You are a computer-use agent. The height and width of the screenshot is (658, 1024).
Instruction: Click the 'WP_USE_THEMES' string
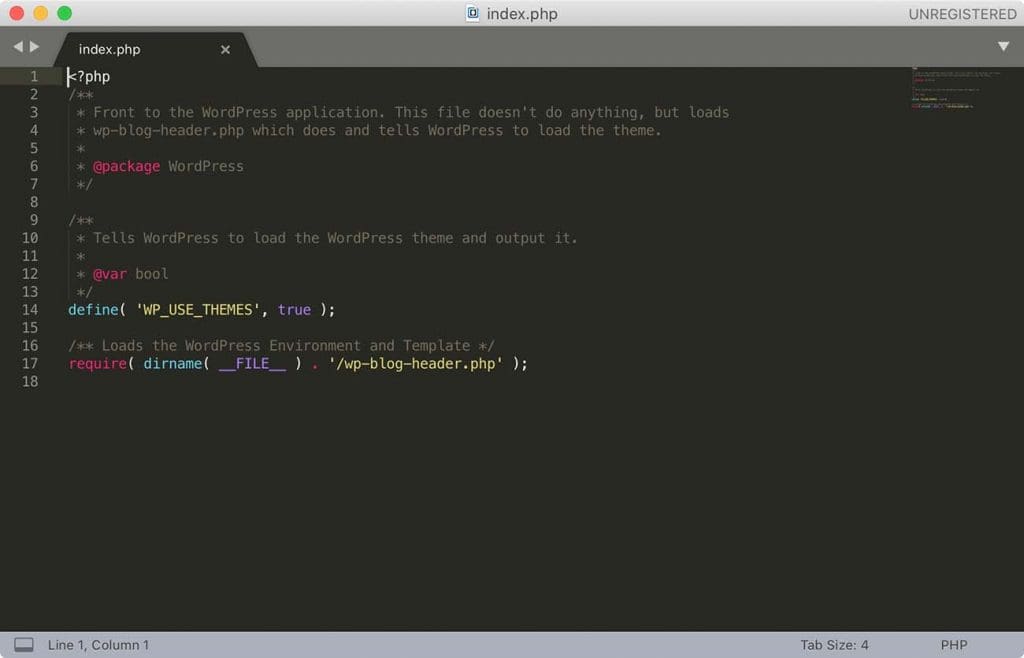(198, 309)
